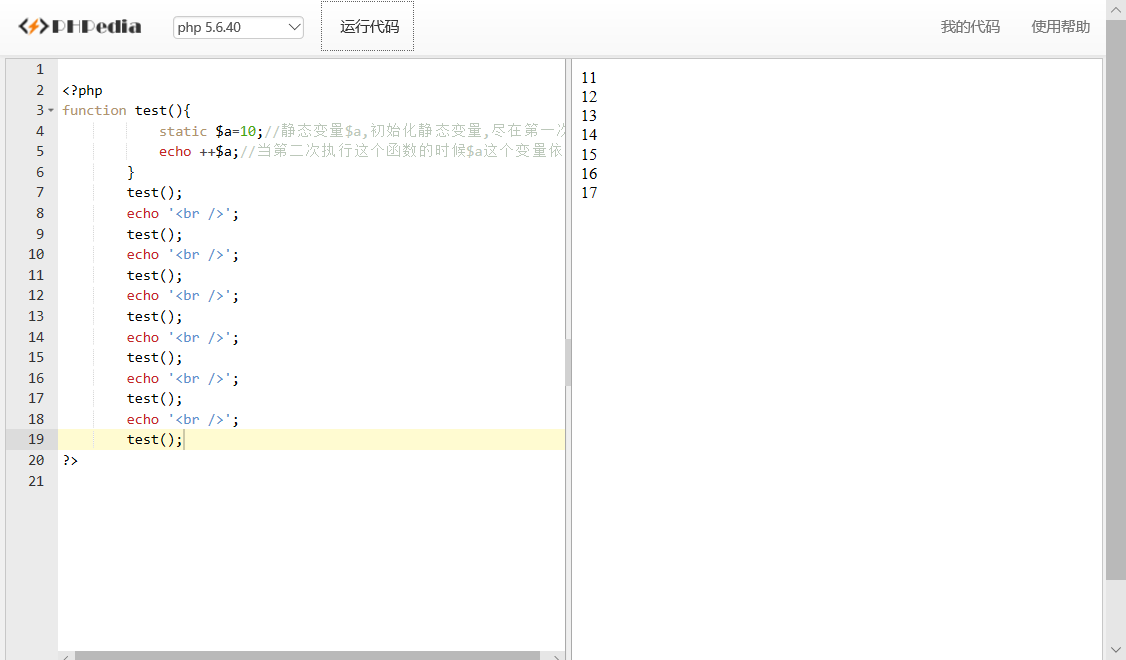Collapse the function fold arrow on line 3
1126x660 pixels.
point(51,111)
